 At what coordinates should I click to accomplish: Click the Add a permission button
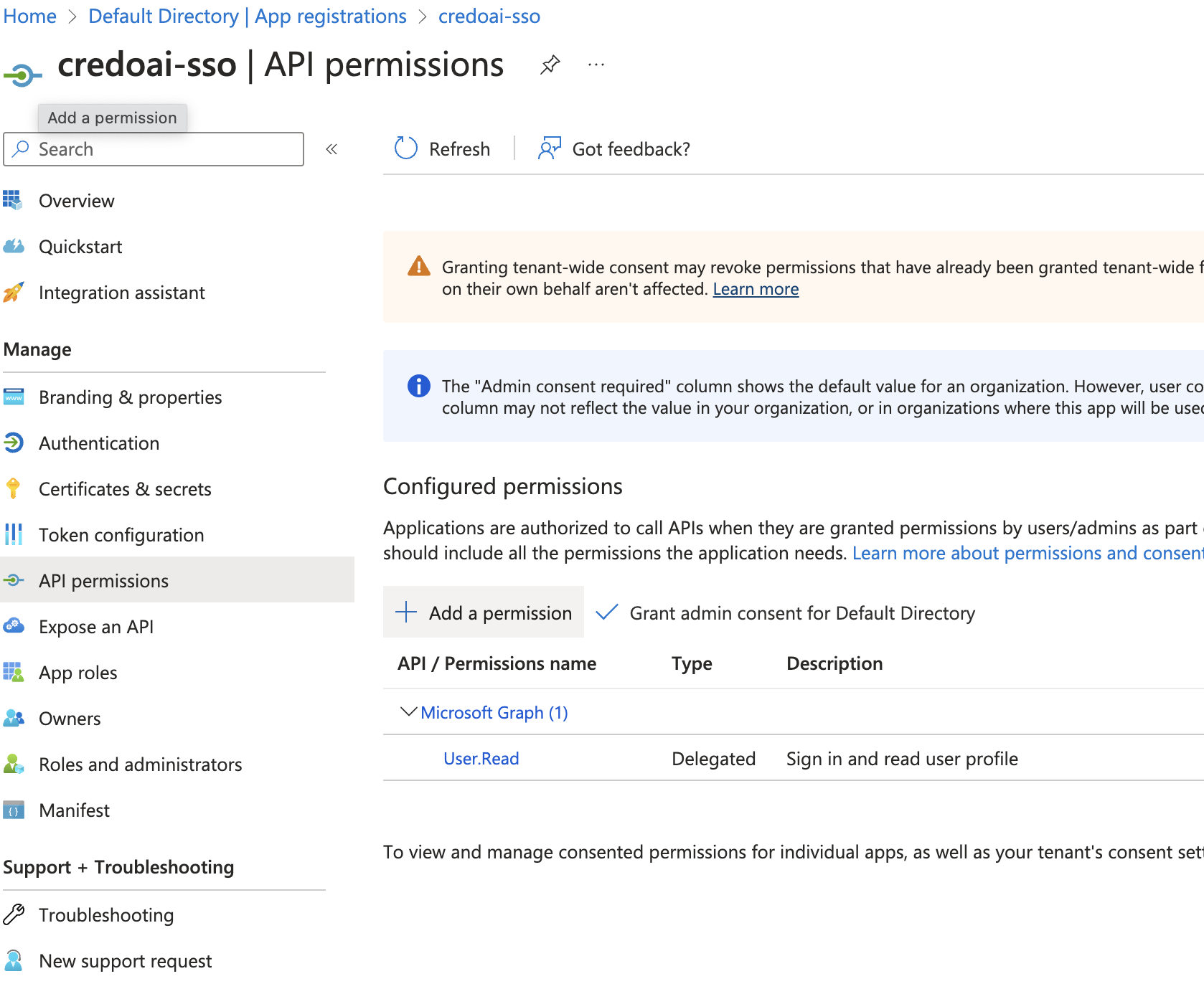click(x=483, y=612)
